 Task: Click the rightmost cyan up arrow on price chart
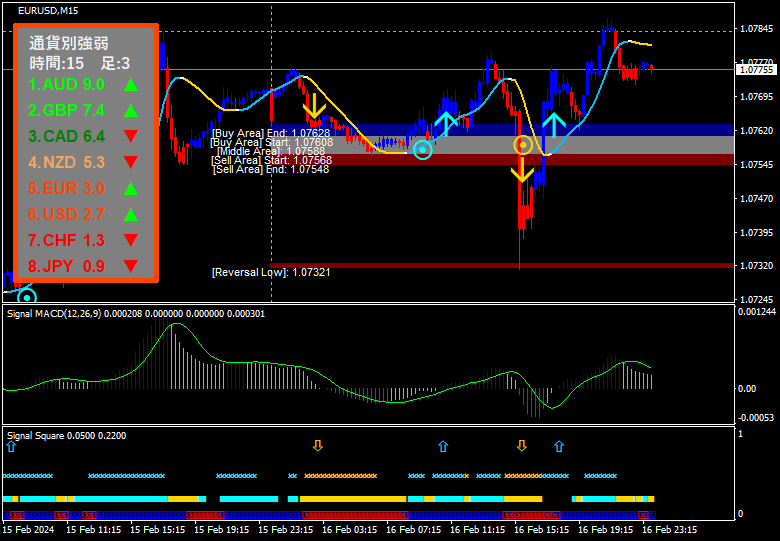pyautogui.click(x=553, y=124)
